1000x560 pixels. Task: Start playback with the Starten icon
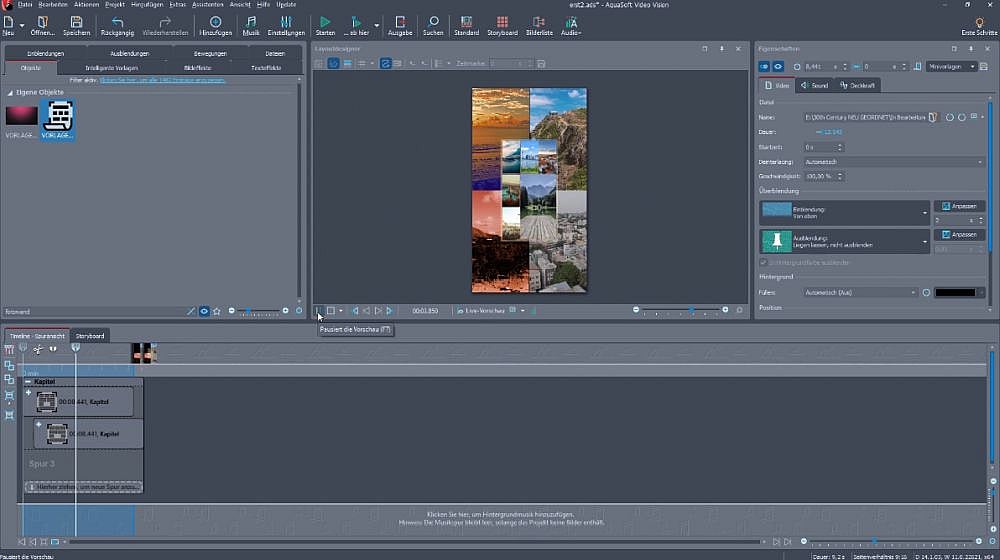click(325, 21)
